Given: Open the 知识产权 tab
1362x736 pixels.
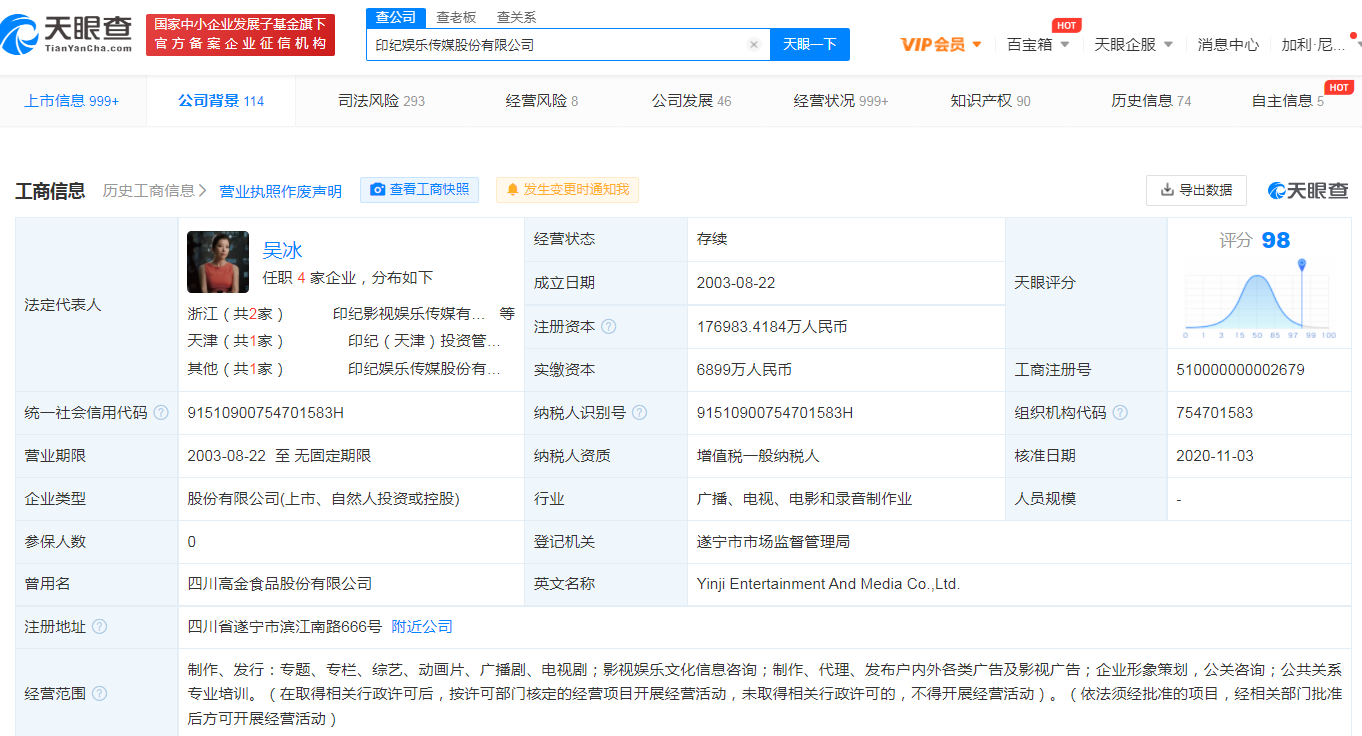Looking at the screenshot, I should tap(990, 101).
